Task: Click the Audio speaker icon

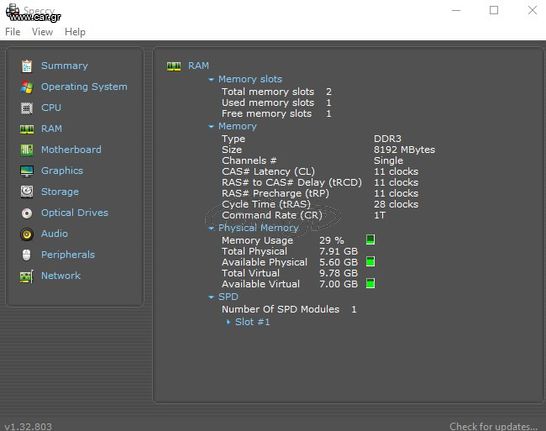Action: 27,234
